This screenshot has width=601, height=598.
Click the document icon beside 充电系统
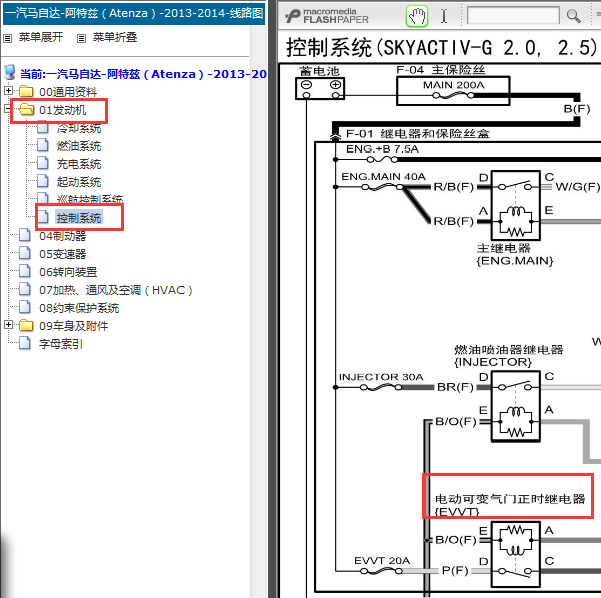[x=43, y=163]
